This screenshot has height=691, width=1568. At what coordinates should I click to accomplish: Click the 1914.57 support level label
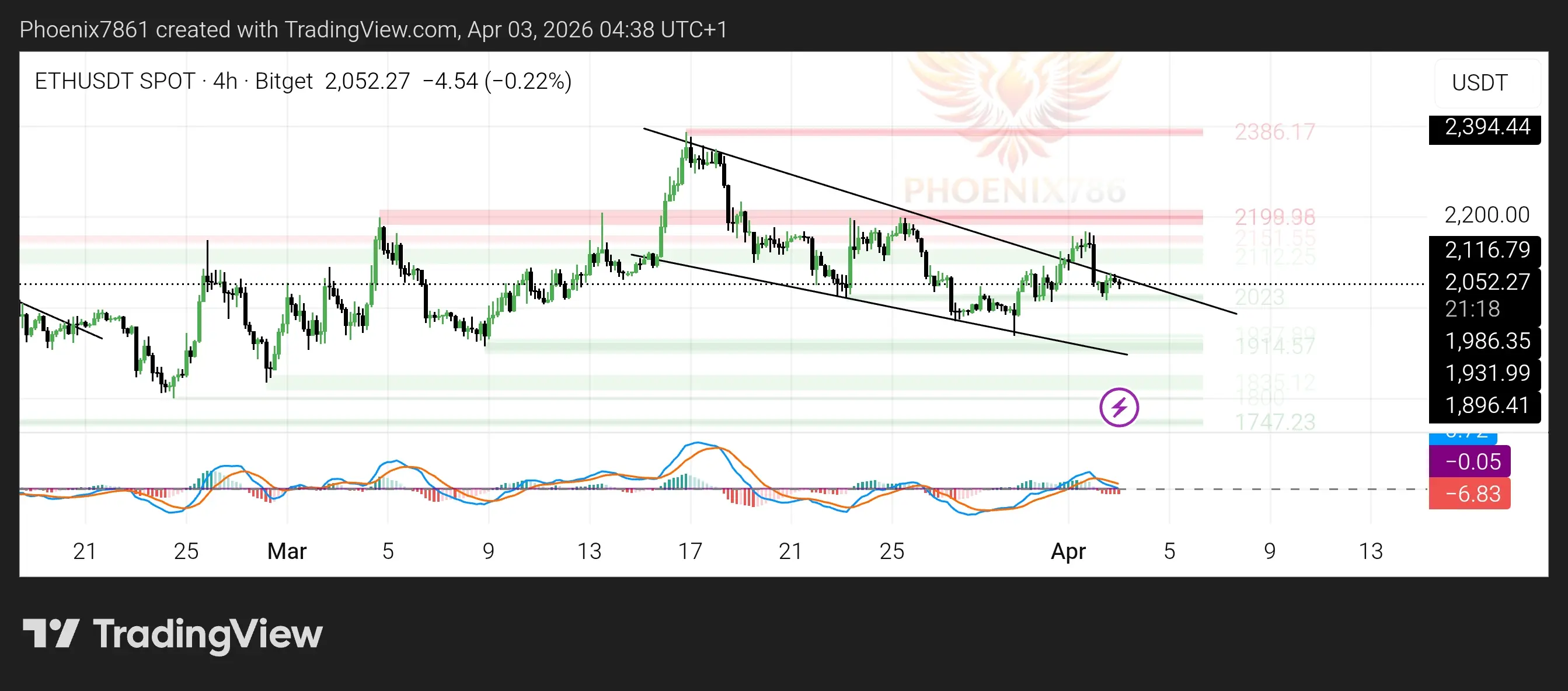click(x=1274, y=346)
